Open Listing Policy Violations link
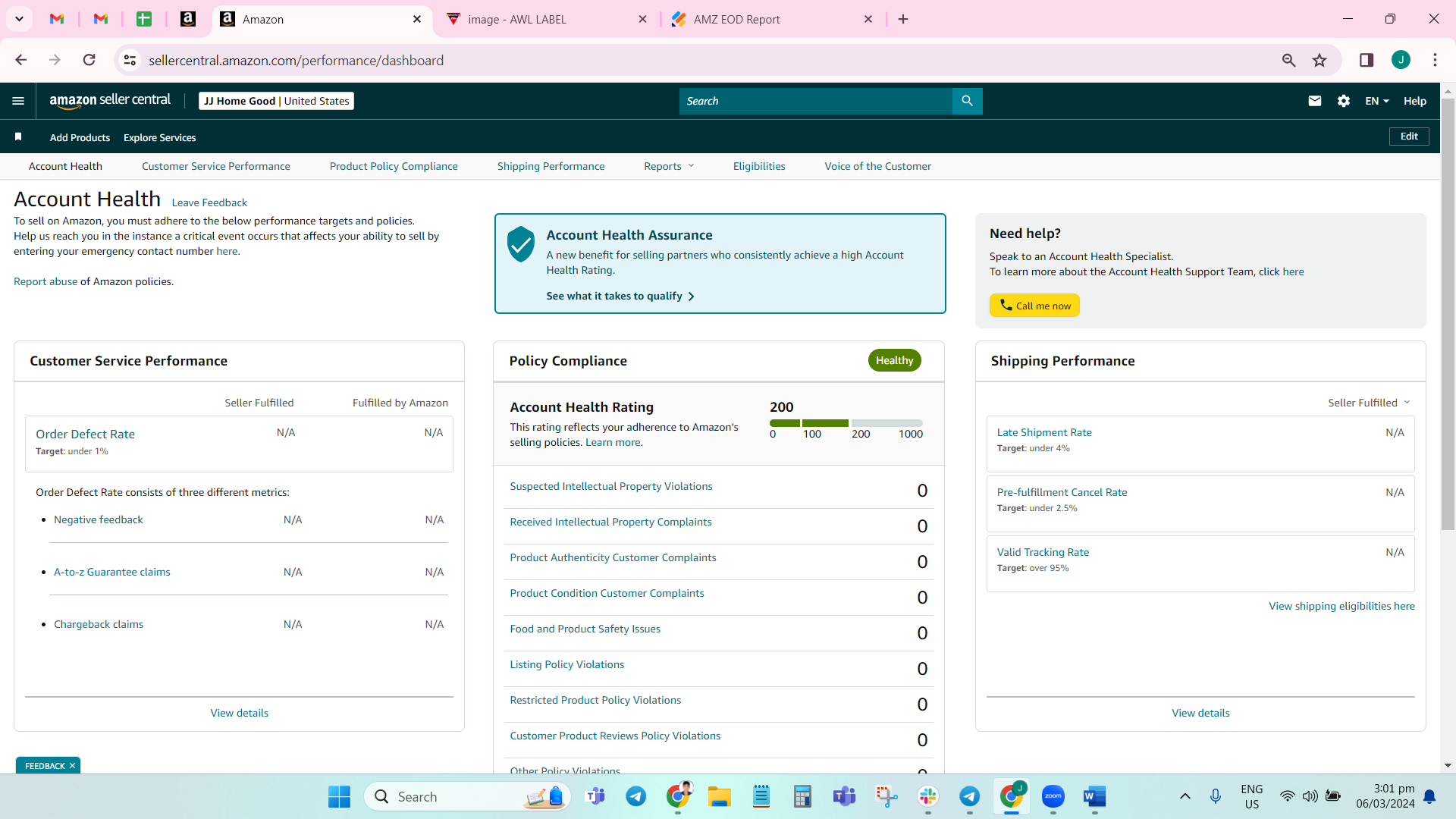The height and width of the screenshot is (819, 1456). coord(567,664)
